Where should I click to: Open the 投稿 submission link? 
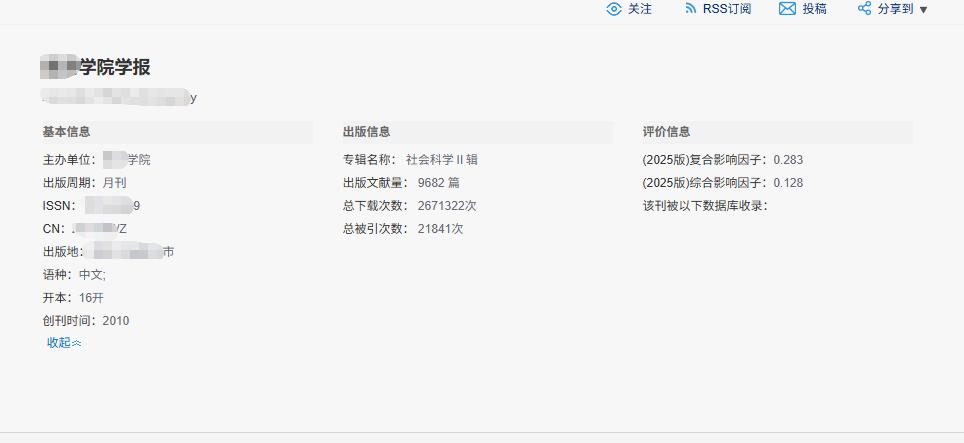[815, 9]
